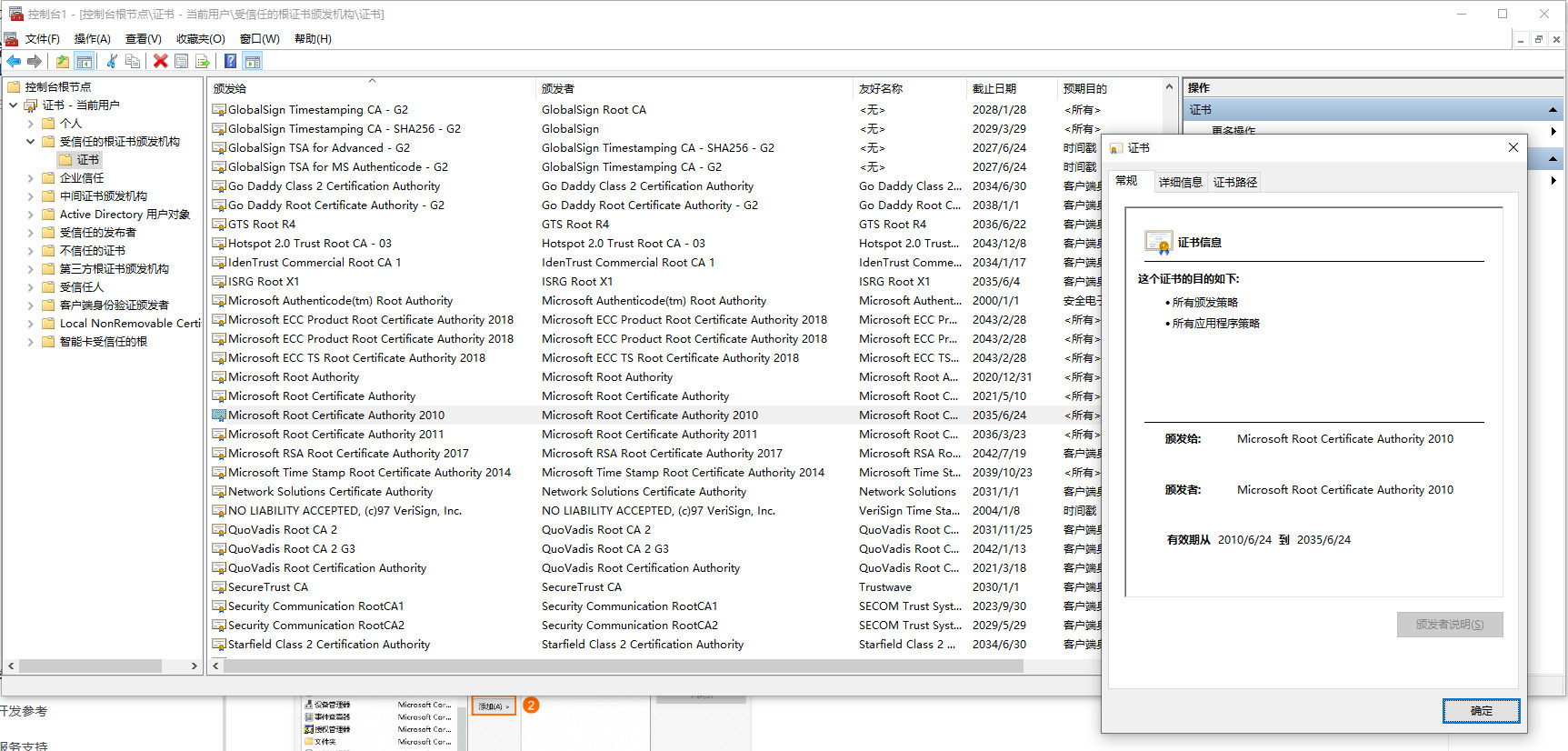Open help with the question mark icon
Image resolution: width=1568 pixels, height=751 pixels.
(231, 61)
